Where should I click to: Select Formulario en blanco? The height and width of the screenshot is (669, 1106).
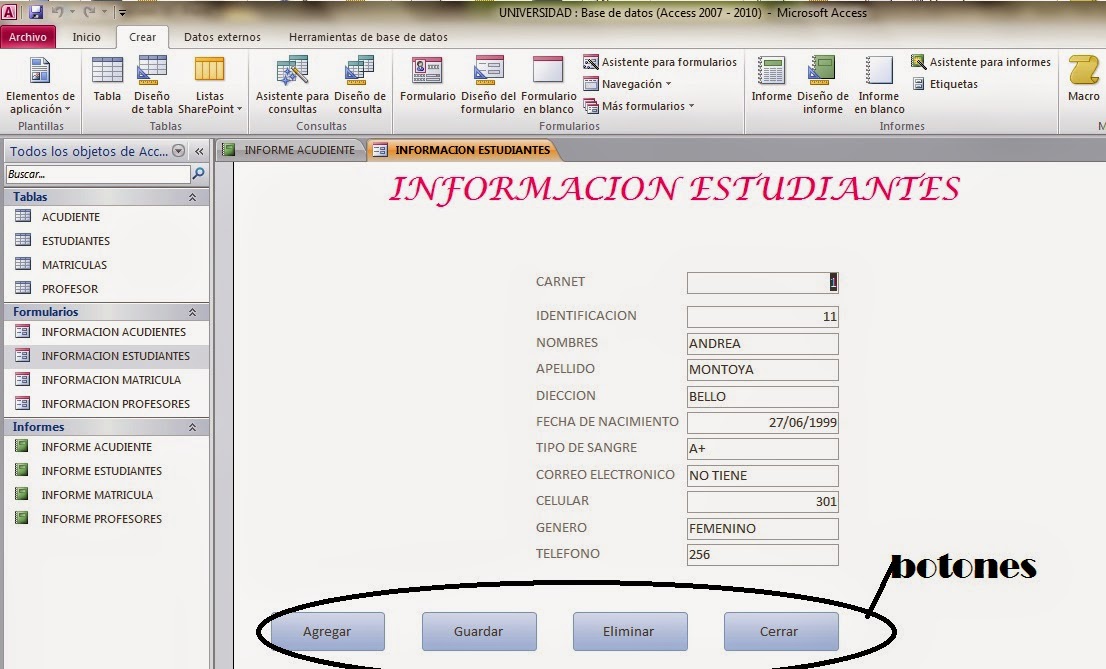click(x=547, y=85)
